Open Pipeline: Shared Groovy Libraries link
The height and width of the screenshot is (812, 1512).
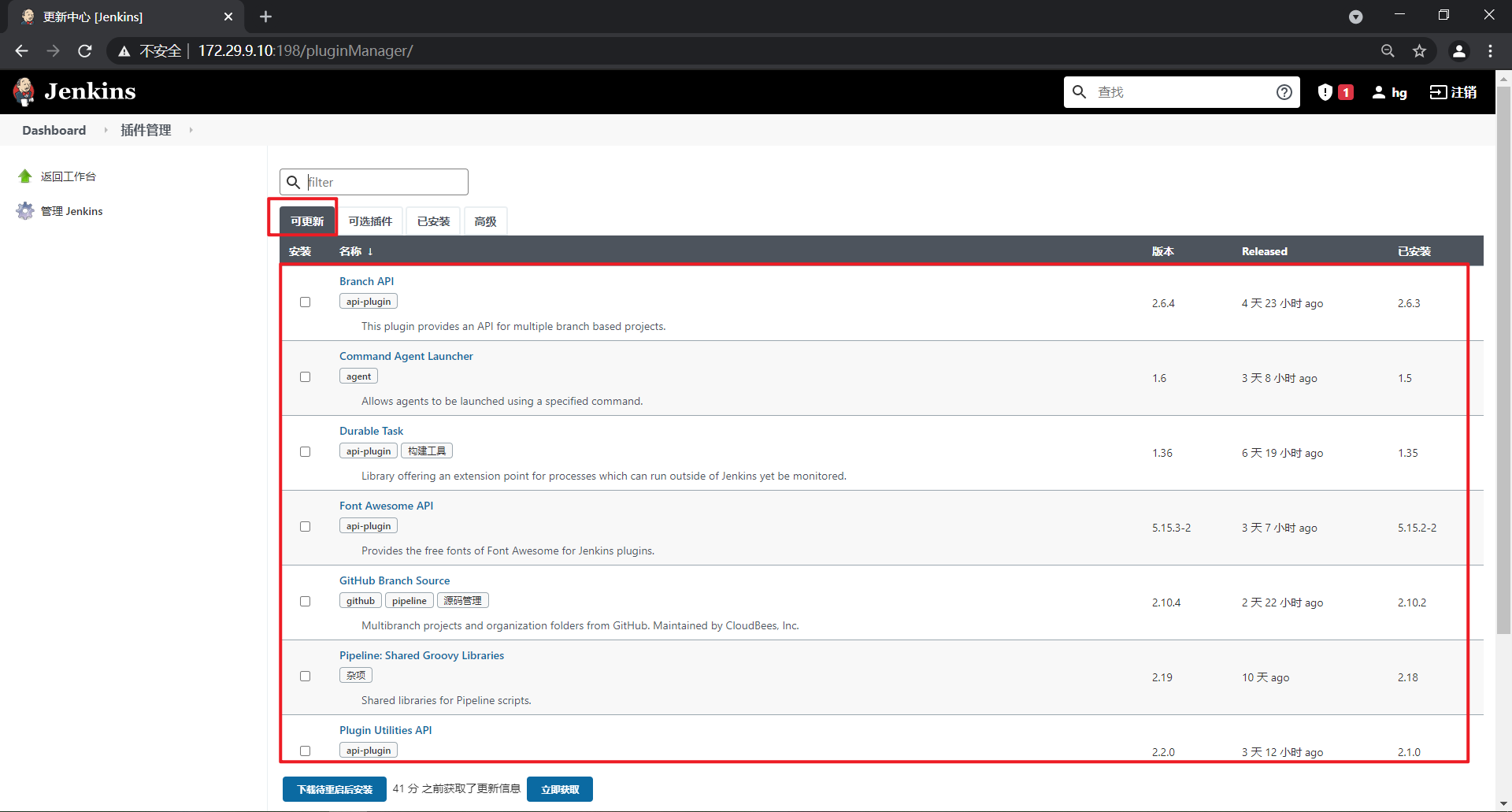point(421,655)
